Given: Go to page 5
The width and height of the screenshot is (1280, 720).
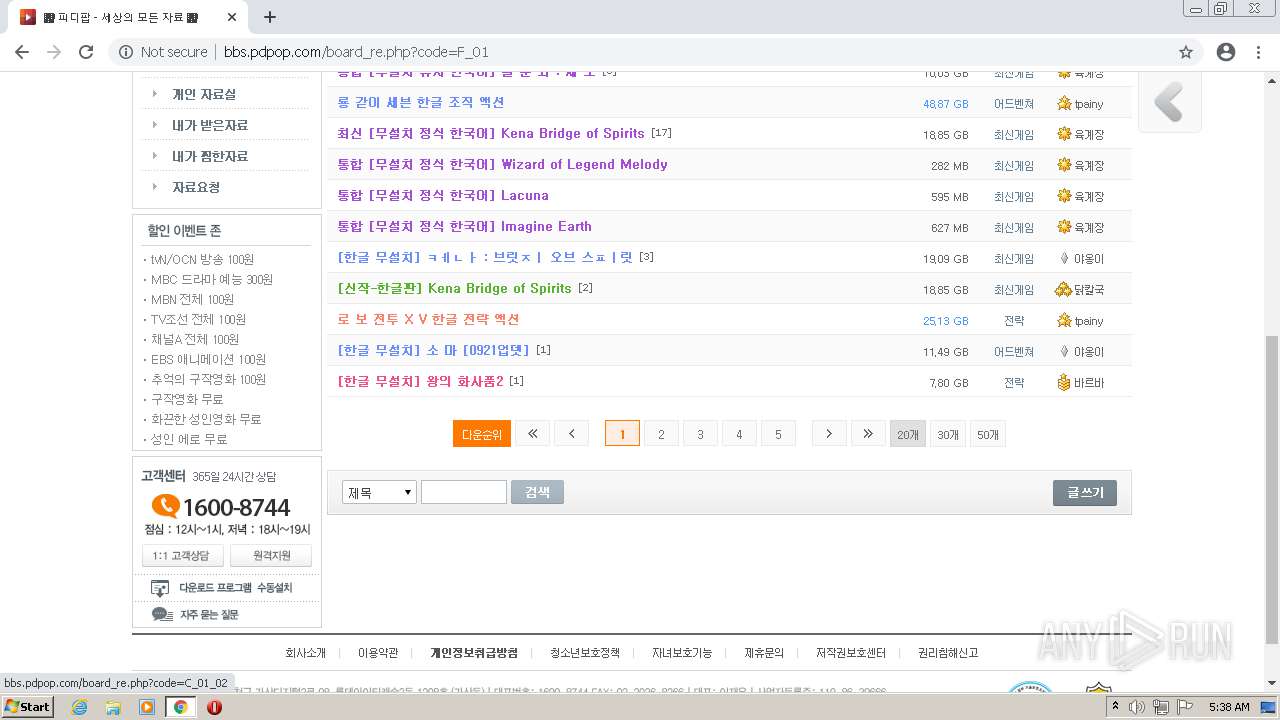Looking at the screenshot, I should point(778,433).
